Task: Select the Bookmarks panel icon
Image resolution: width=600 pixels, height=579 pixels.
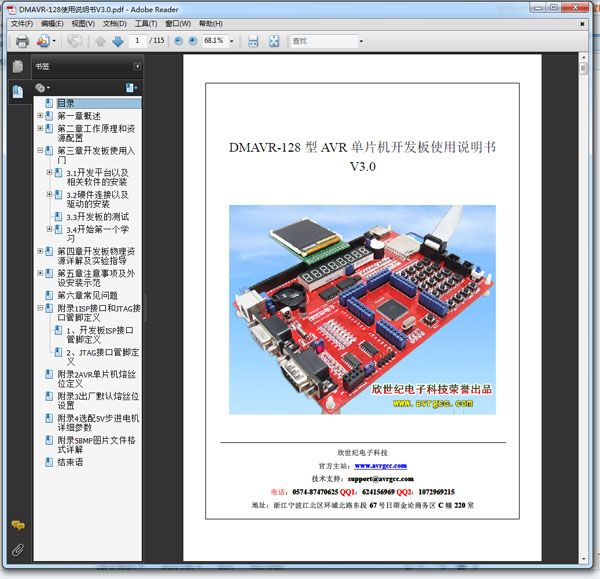Action: click(18, 92)
